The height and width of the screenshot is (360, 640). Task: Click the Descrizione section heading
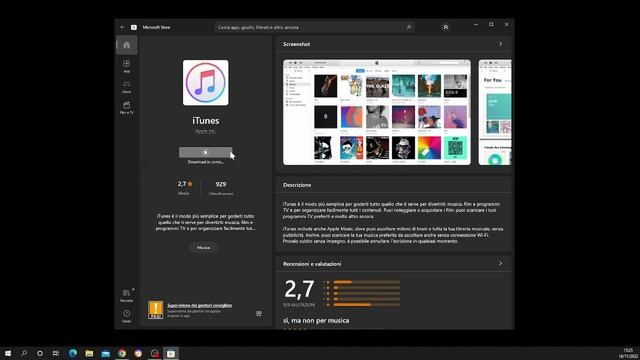pyautogui.click(x=297, y=185)
